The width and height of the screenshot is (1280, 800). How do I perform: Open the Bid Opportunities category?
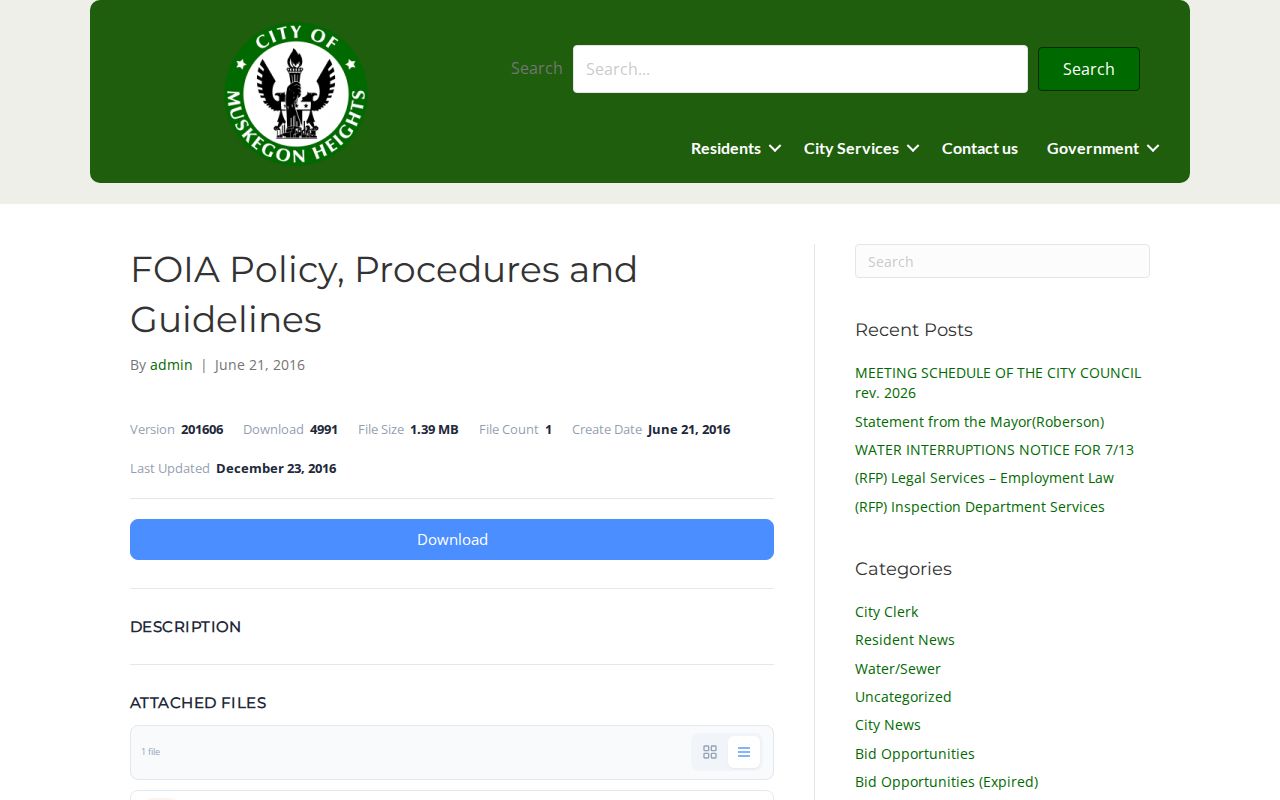coord(915,754)
